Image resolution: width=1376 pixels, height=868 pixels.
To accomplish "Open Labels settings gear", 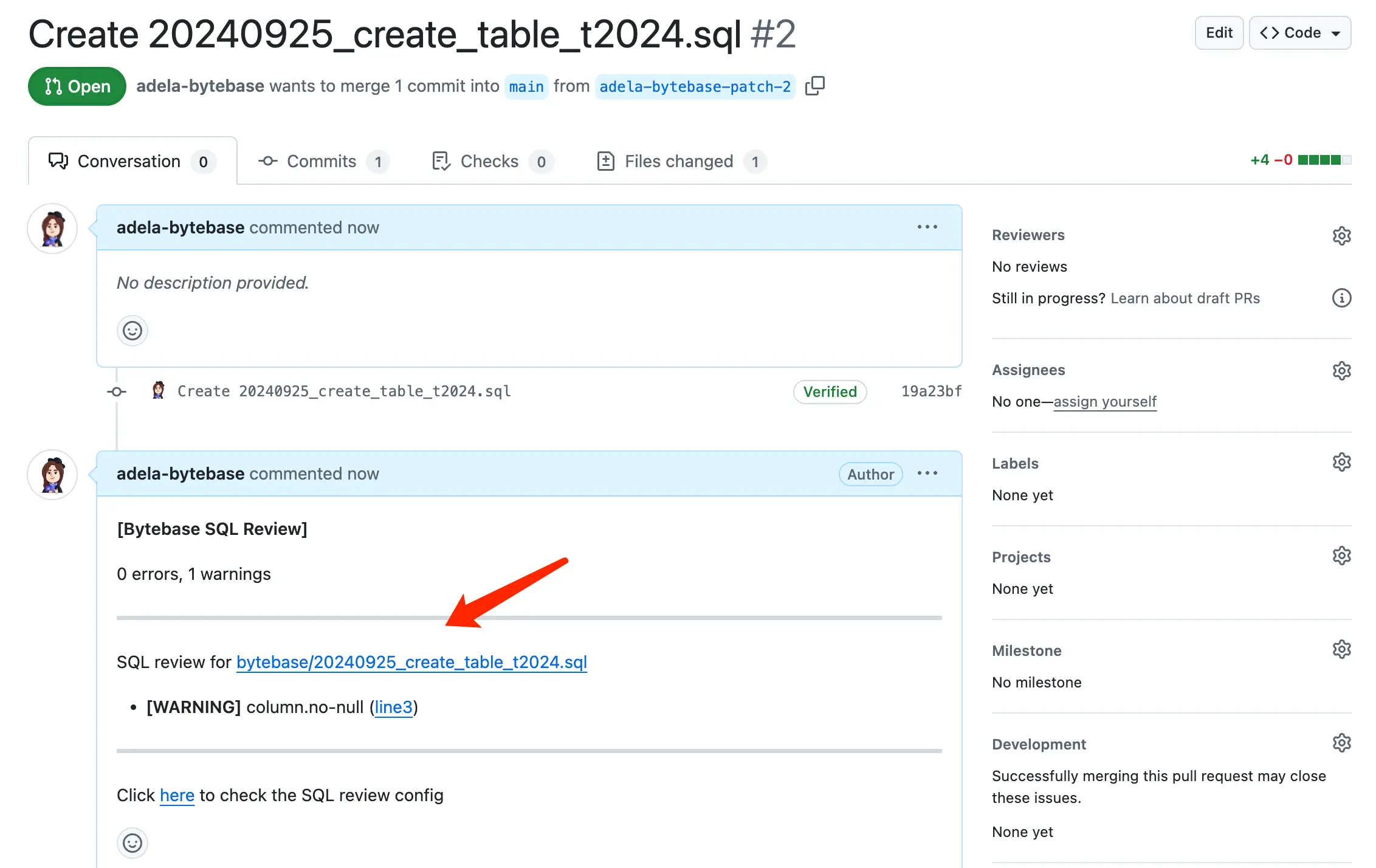I will coord(1341,463).
